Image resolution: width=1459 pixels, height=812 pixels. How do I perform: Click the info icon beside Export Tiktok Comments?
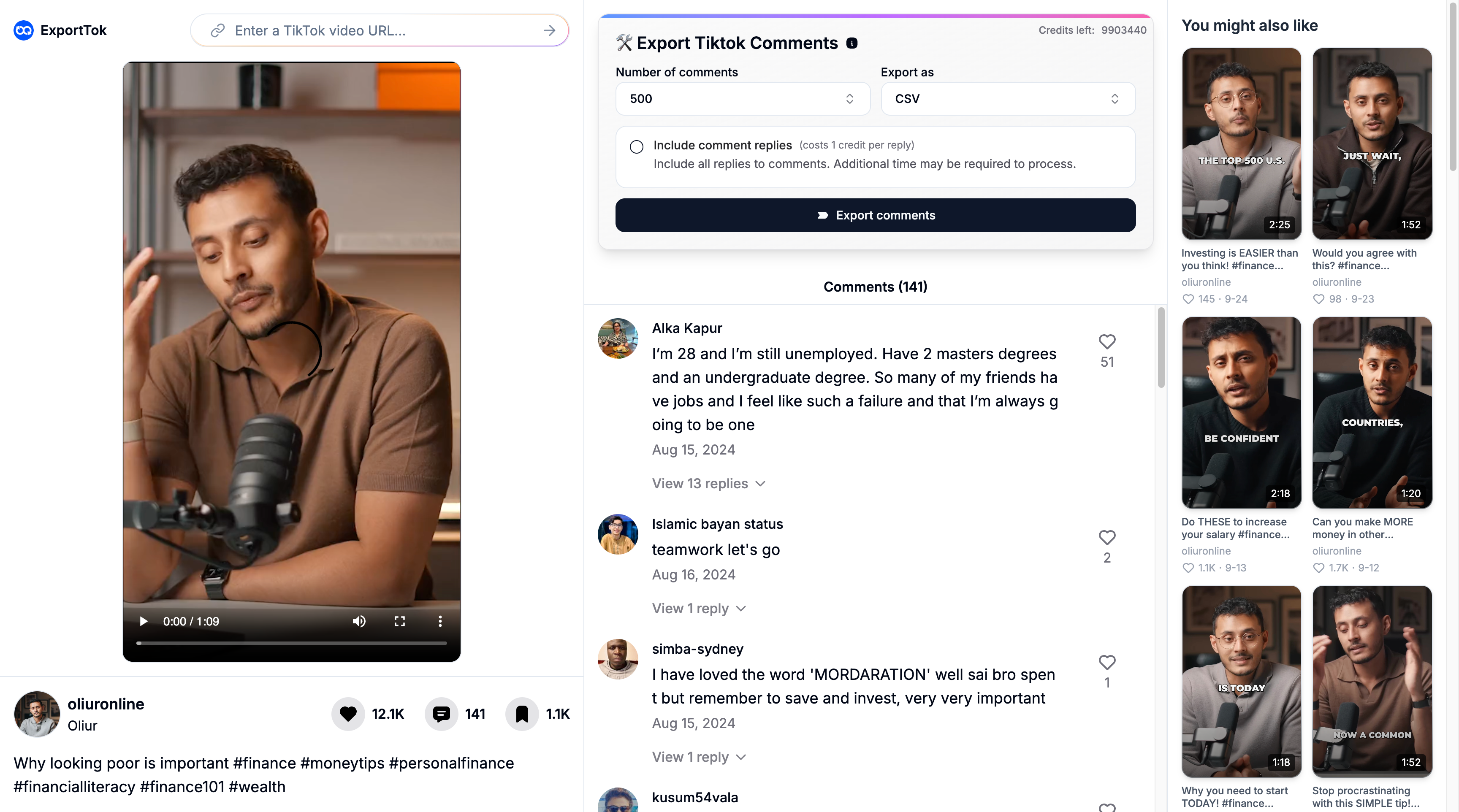click(x=851, y=43)
